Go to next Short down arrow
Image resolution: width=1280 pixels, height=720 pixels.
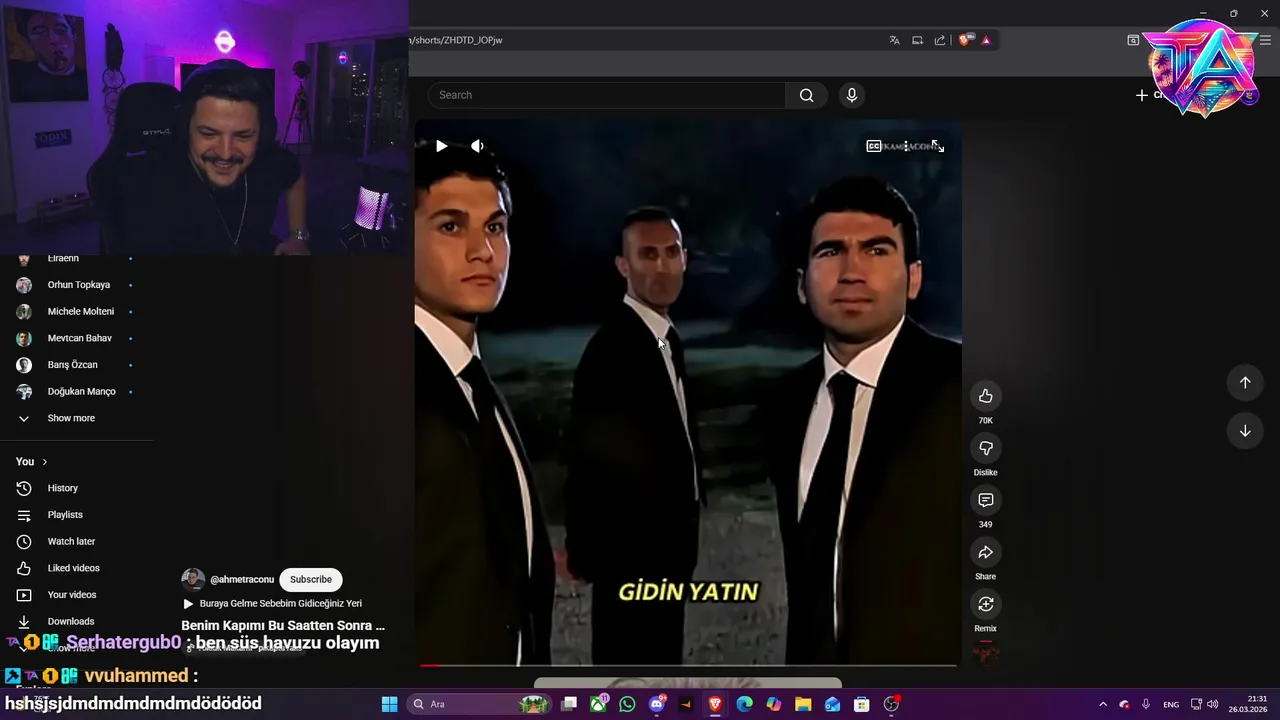pos(1245,431)
